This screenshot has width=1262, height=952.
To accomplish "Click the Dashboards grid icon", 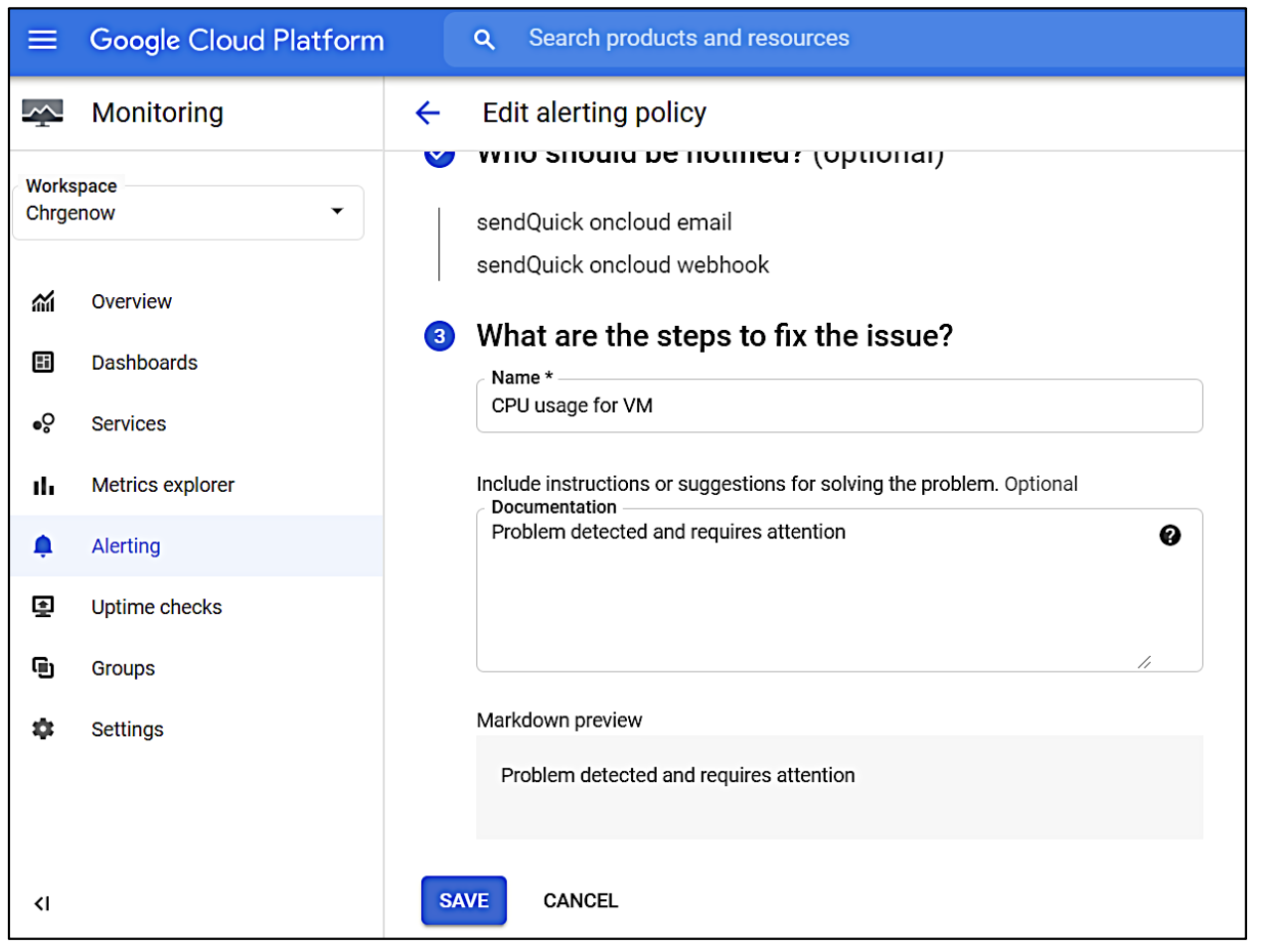I will click(x=44, y=362).
